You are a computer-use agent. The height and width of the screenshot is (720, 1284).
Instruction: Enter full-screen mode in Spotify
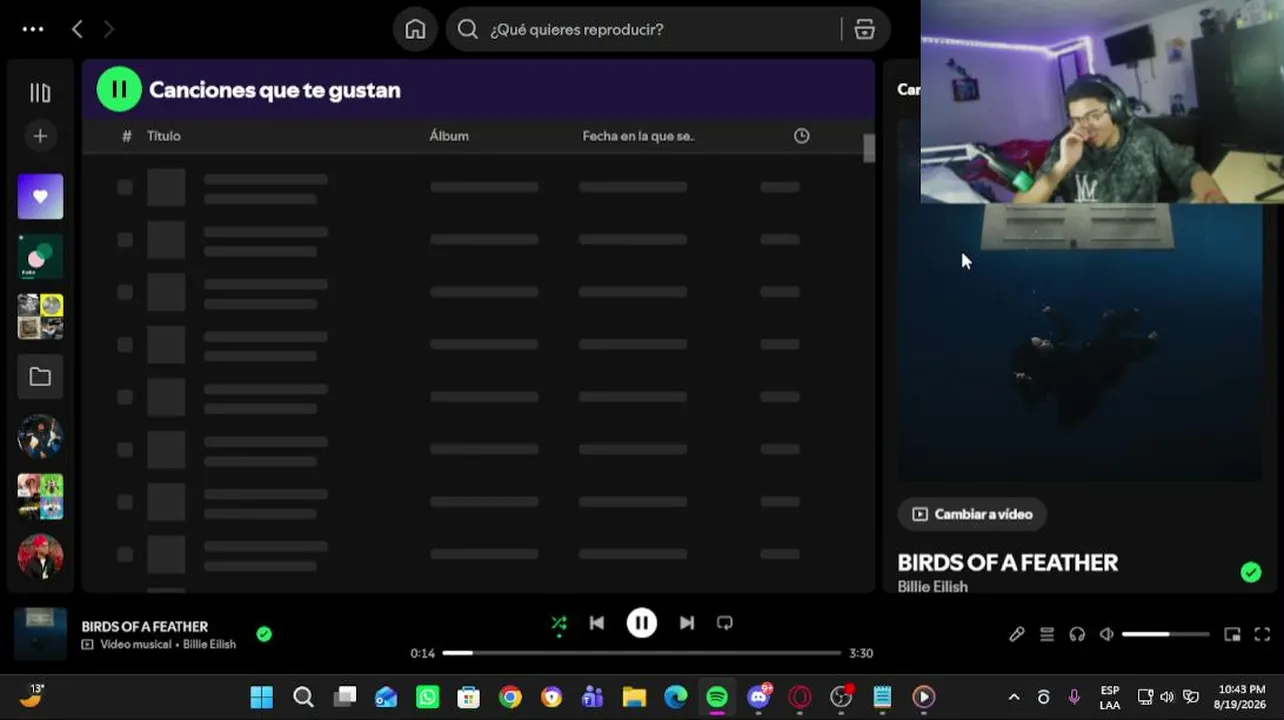point(1262,634)
